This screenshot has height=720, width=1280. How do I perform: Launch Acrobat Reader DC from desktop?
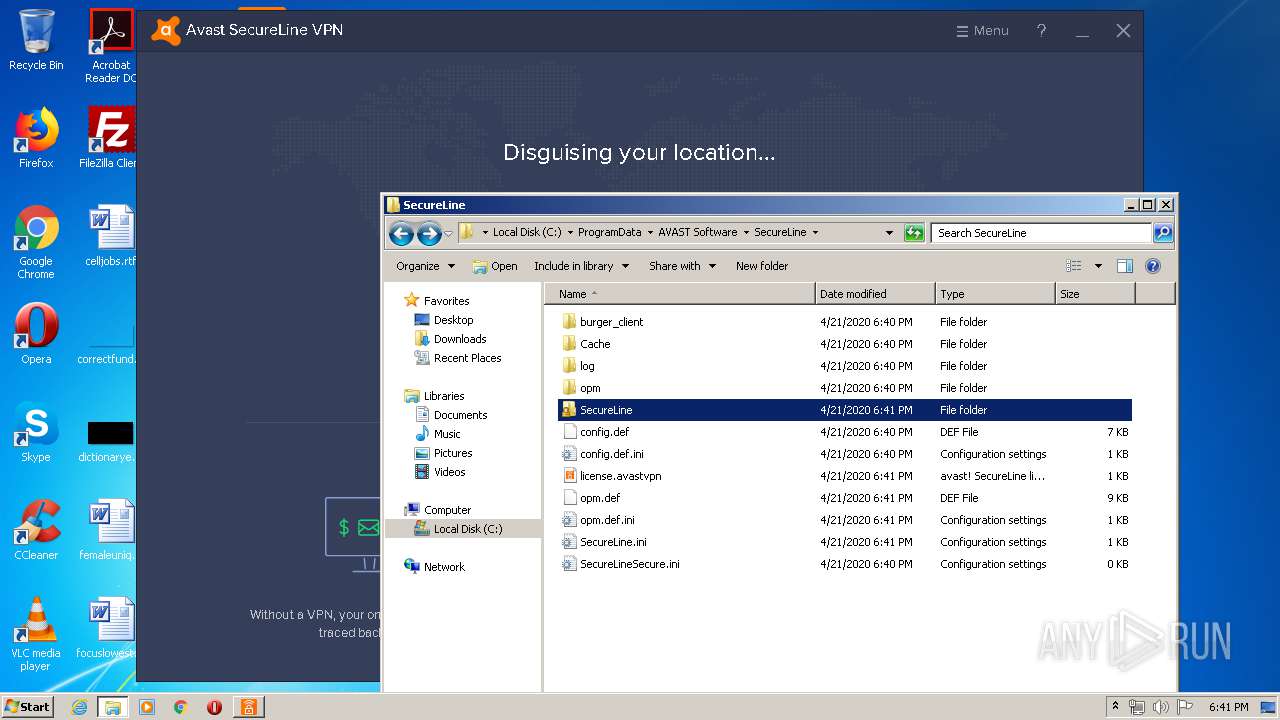(111, 45)
